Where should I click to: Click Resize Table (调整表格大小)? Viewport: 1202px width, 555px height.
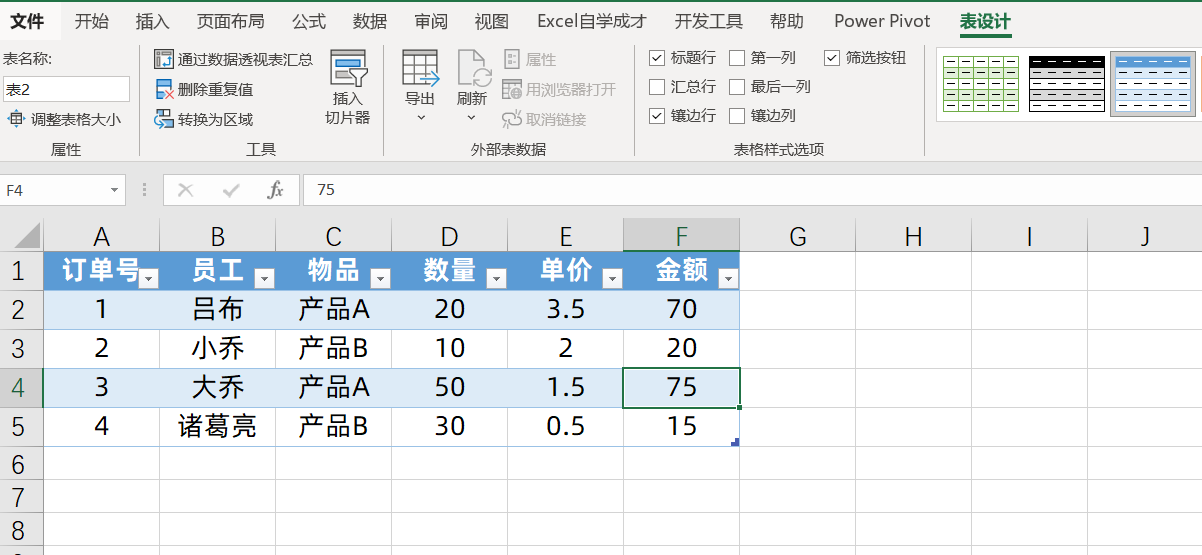click(x=64, y=119)
